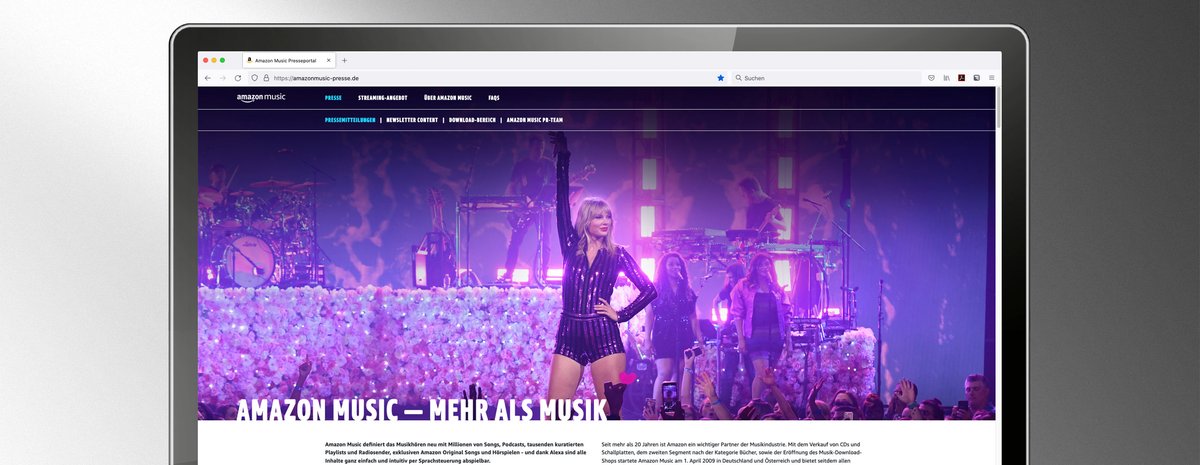
Task: Reload the current page
Action: coord(238,78)
